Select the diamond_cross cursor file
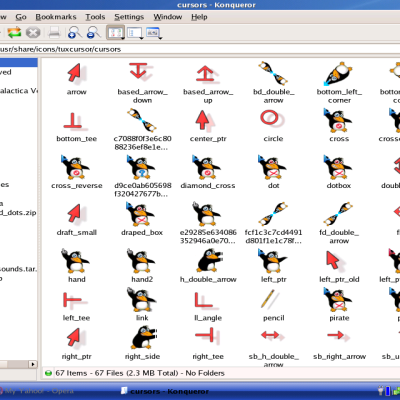The image size is (400, 400). 208,173
